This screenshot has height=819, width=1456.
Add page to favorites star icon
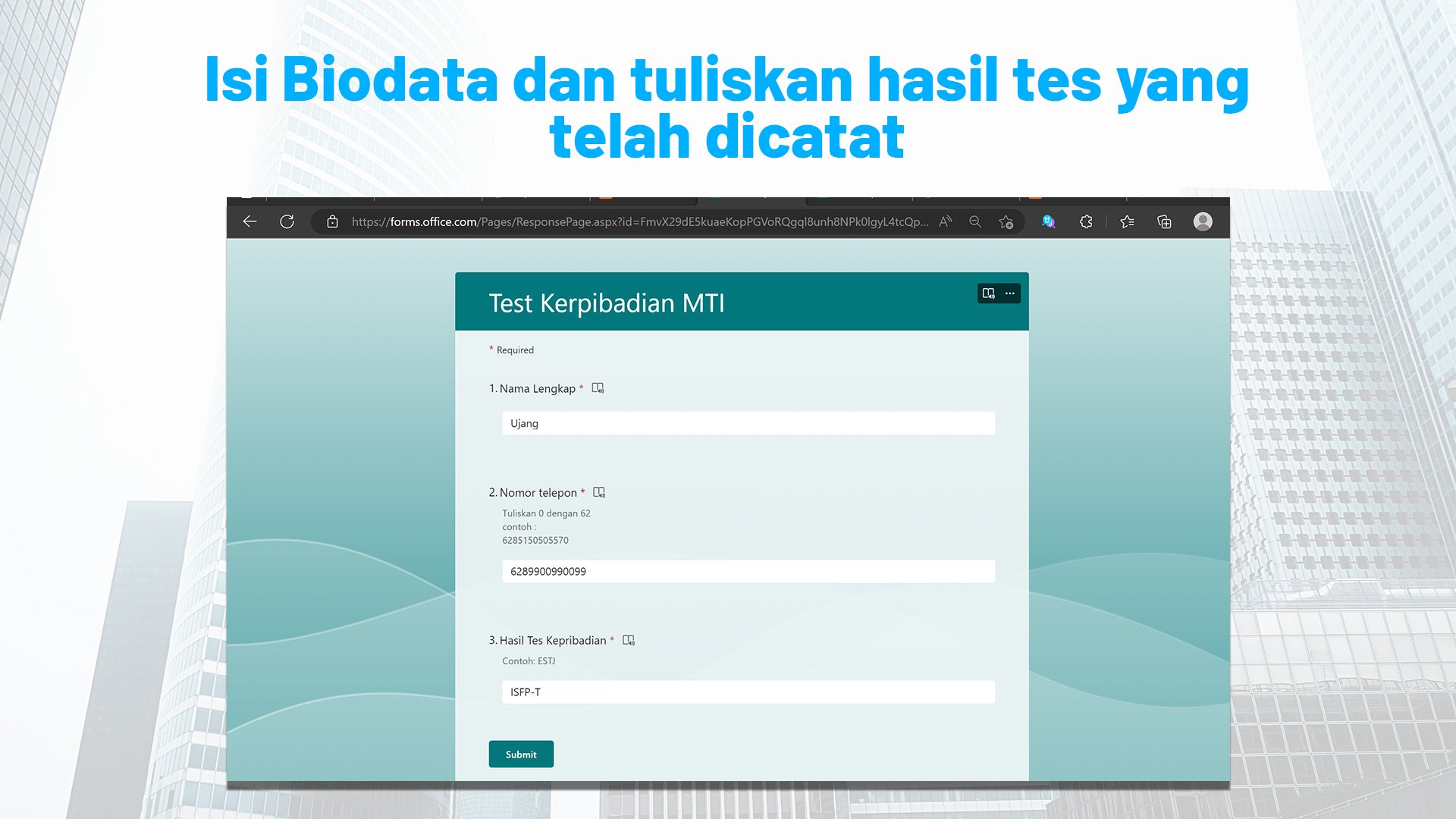1006,221
